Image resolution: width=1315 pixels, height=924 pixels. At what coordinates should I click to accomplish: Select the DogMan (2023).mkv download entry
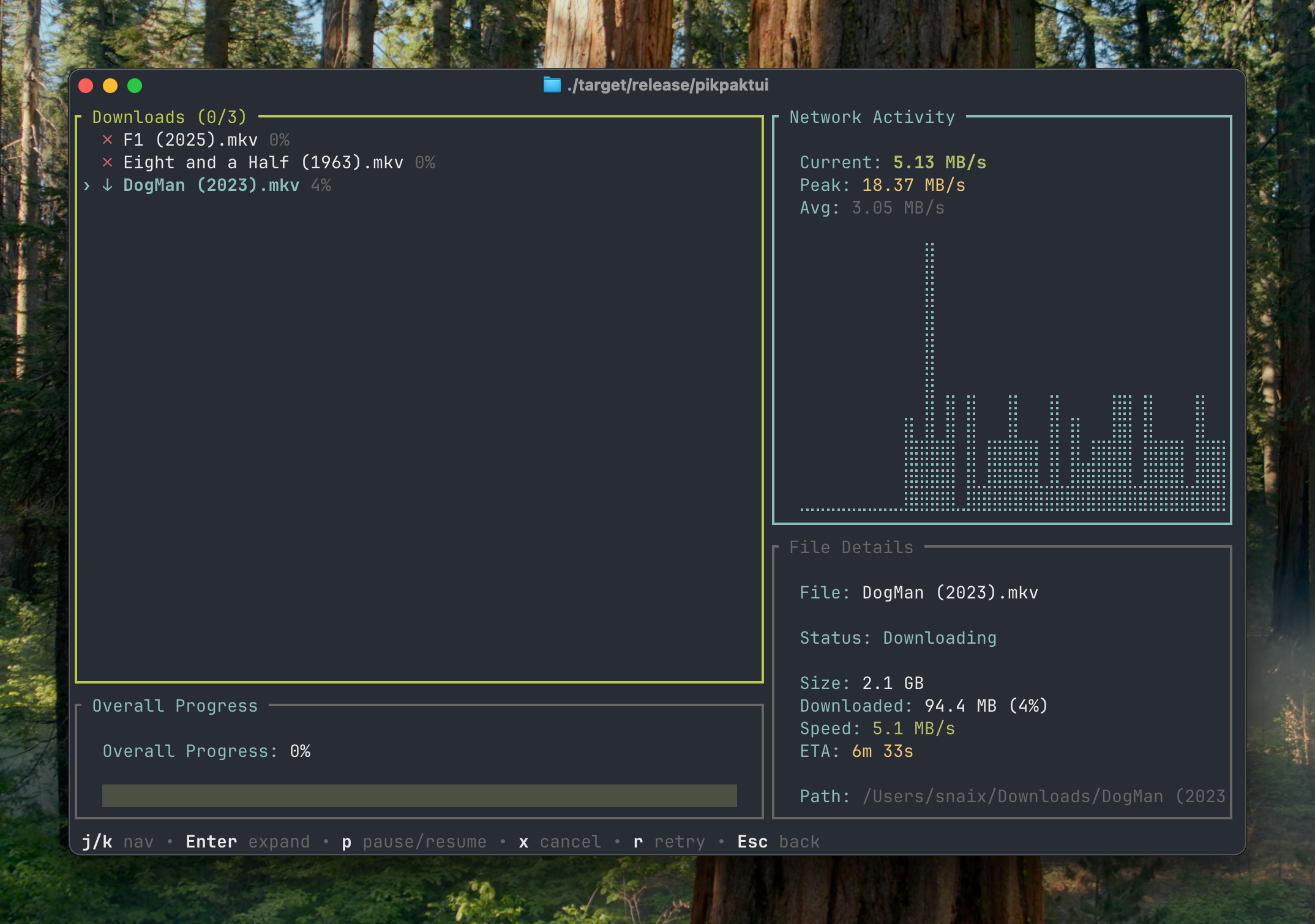[211, 185]
